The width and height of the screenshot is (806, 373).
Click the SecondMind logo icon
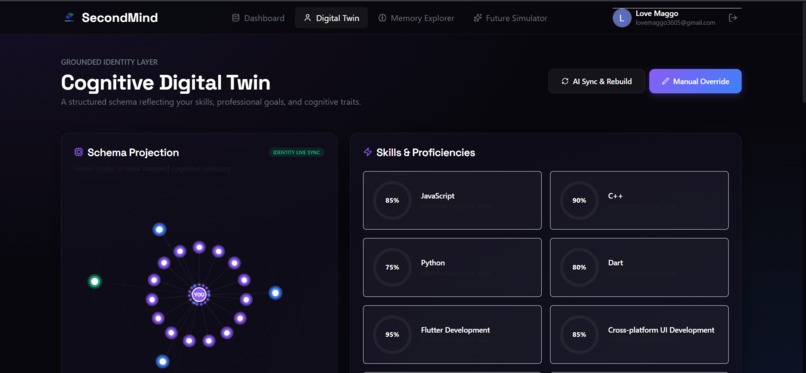pos(69,18)
